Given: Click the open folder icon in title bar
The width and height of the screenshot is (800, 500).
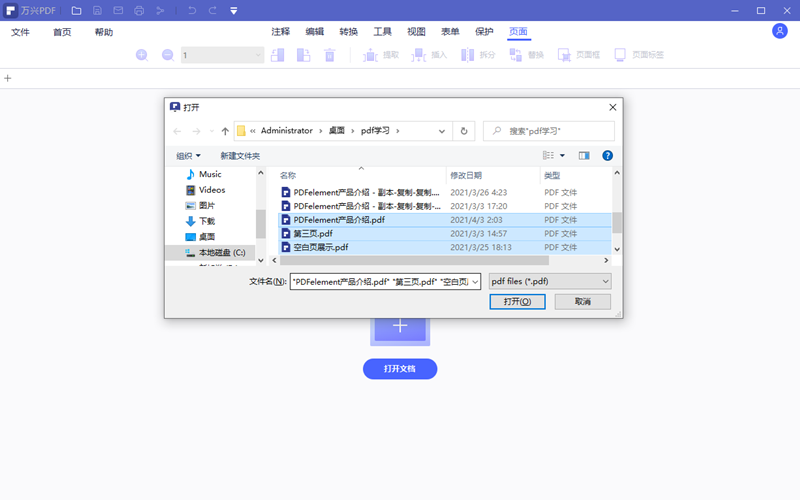Looking at the screenshot, I should [77, 10].
